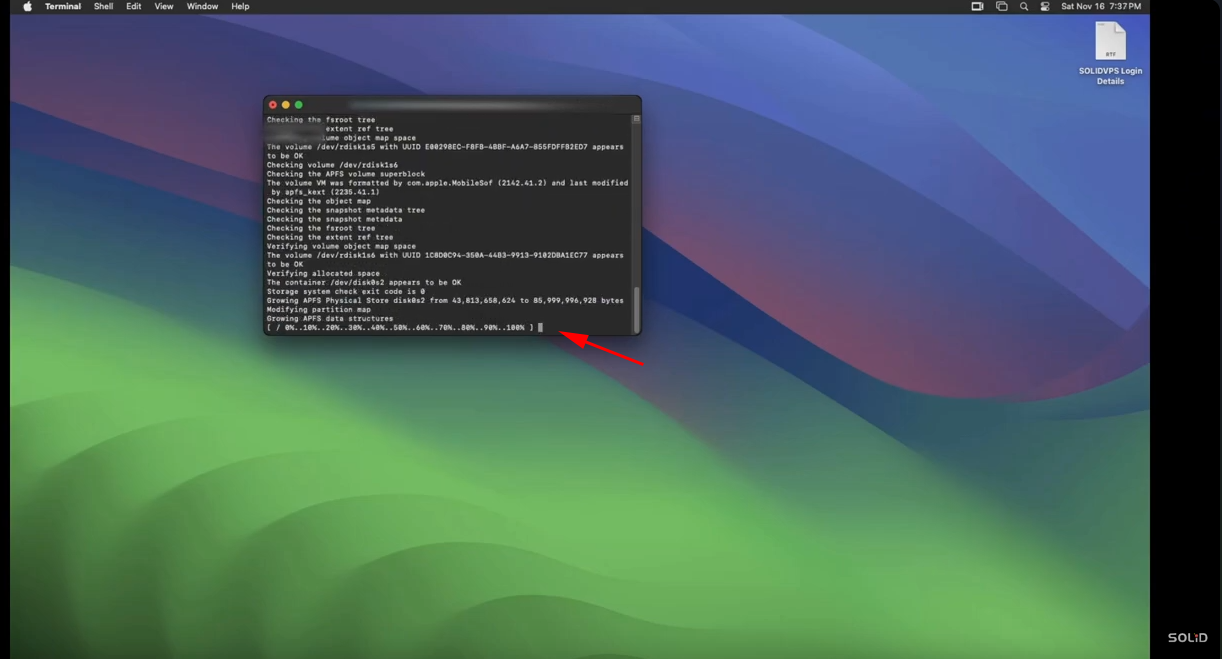This screenshot has height=659, width=1222.
Task: Click the screen mirroring status icon
Action: pos(976,6)
